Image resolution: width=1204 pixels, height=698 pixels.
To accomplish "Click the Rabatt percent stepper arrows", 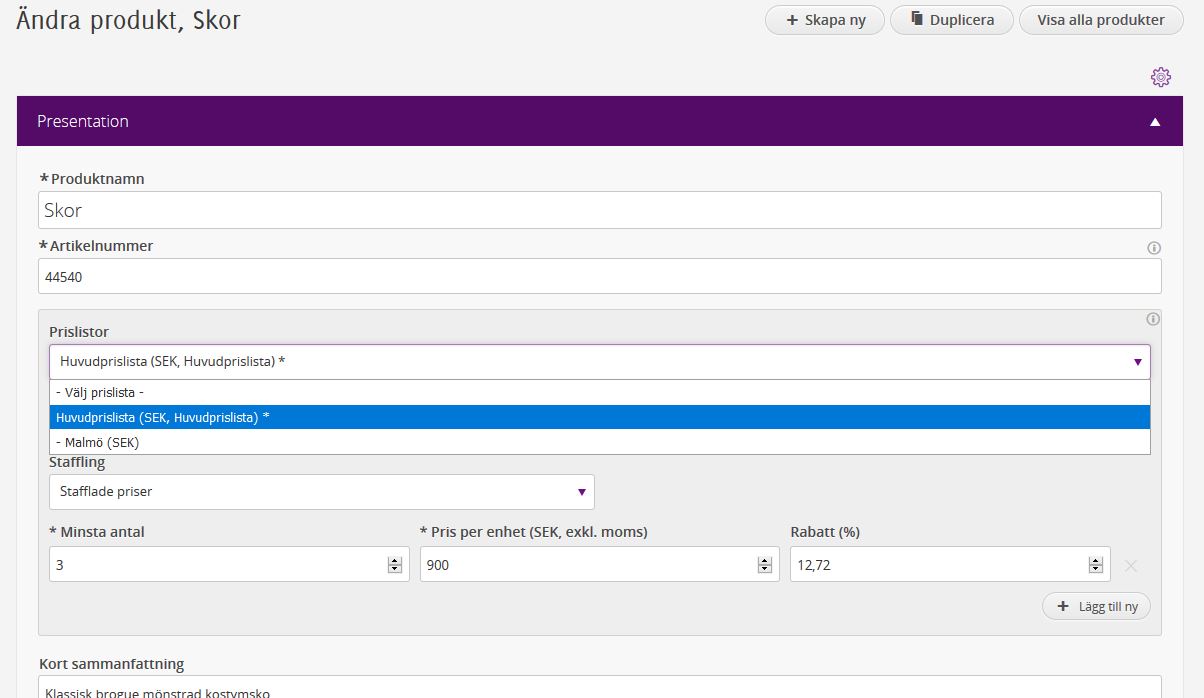I will [x=1095, y=565].
